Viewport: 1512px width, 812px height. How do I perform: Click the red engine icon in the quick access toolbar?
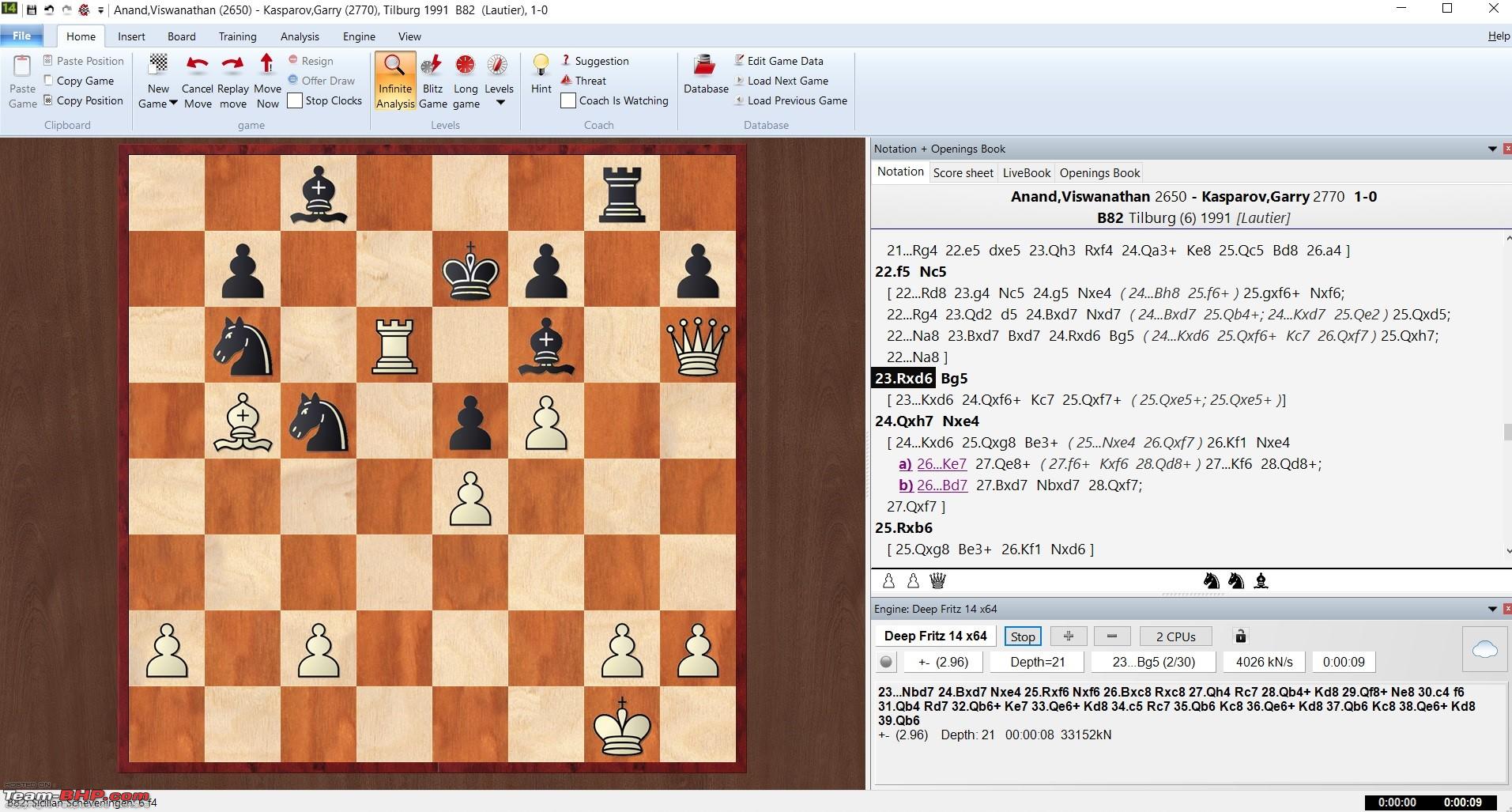(x=84, y=10)
